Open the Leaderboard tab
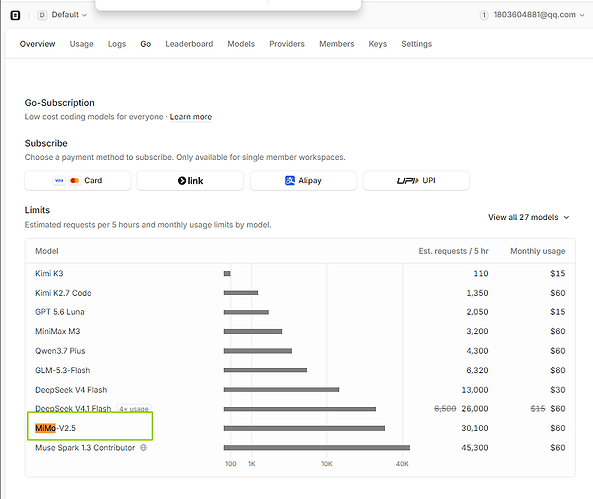Screen dimensions: 593x499 click(x=189, y=44)
